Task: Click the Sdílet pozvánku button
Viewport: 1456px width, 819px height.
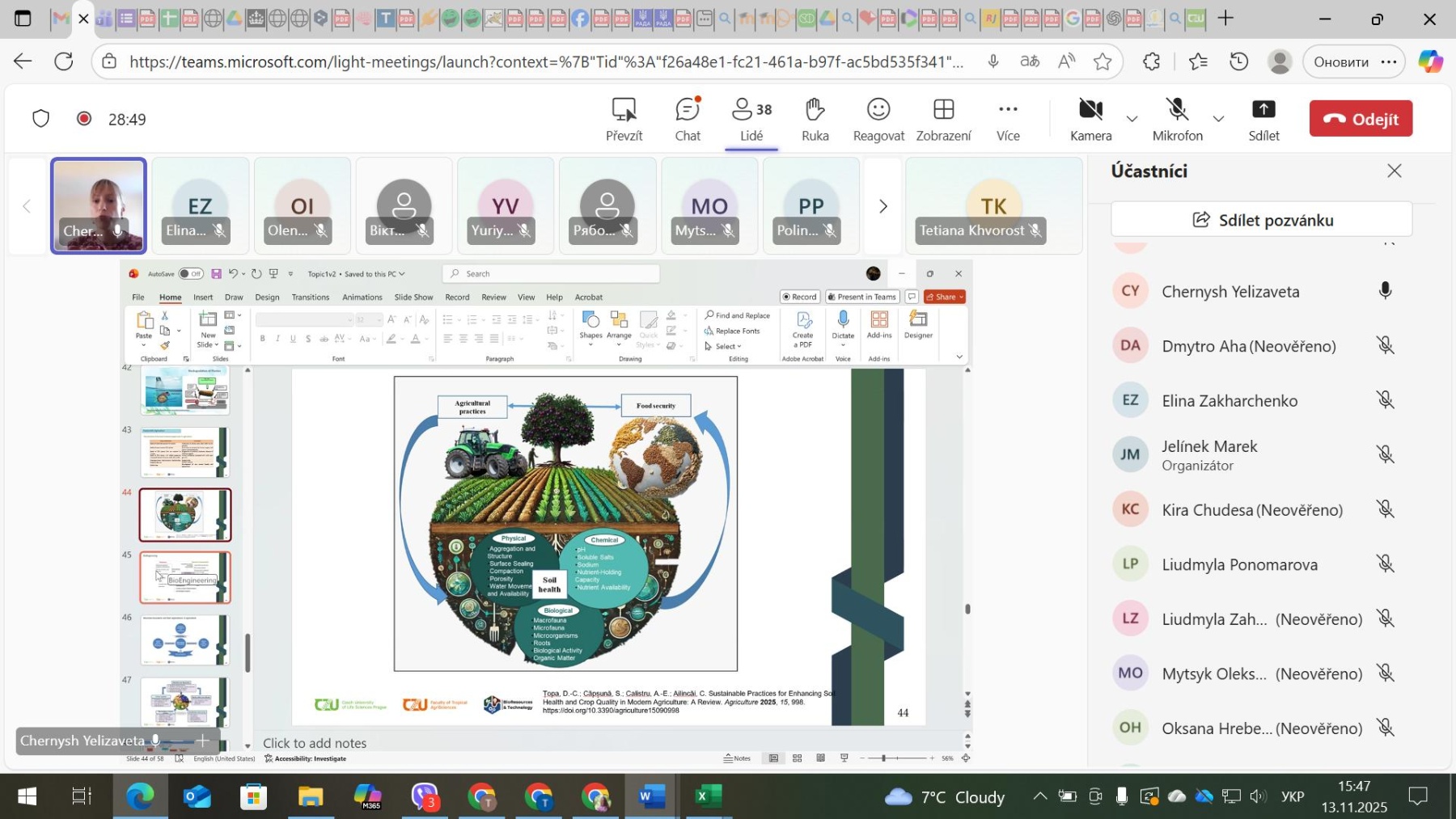Action: pyautogui.click(x=1262, y=220)
